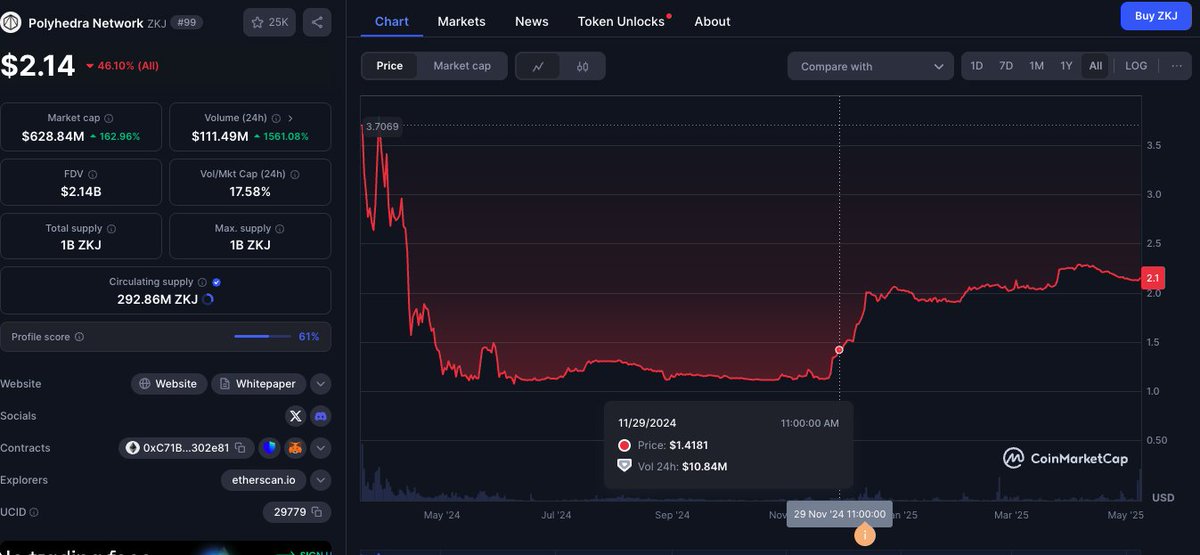The image size is (1200, 555).
Task: Copy the UCID 29779 value
Action: 316,512
